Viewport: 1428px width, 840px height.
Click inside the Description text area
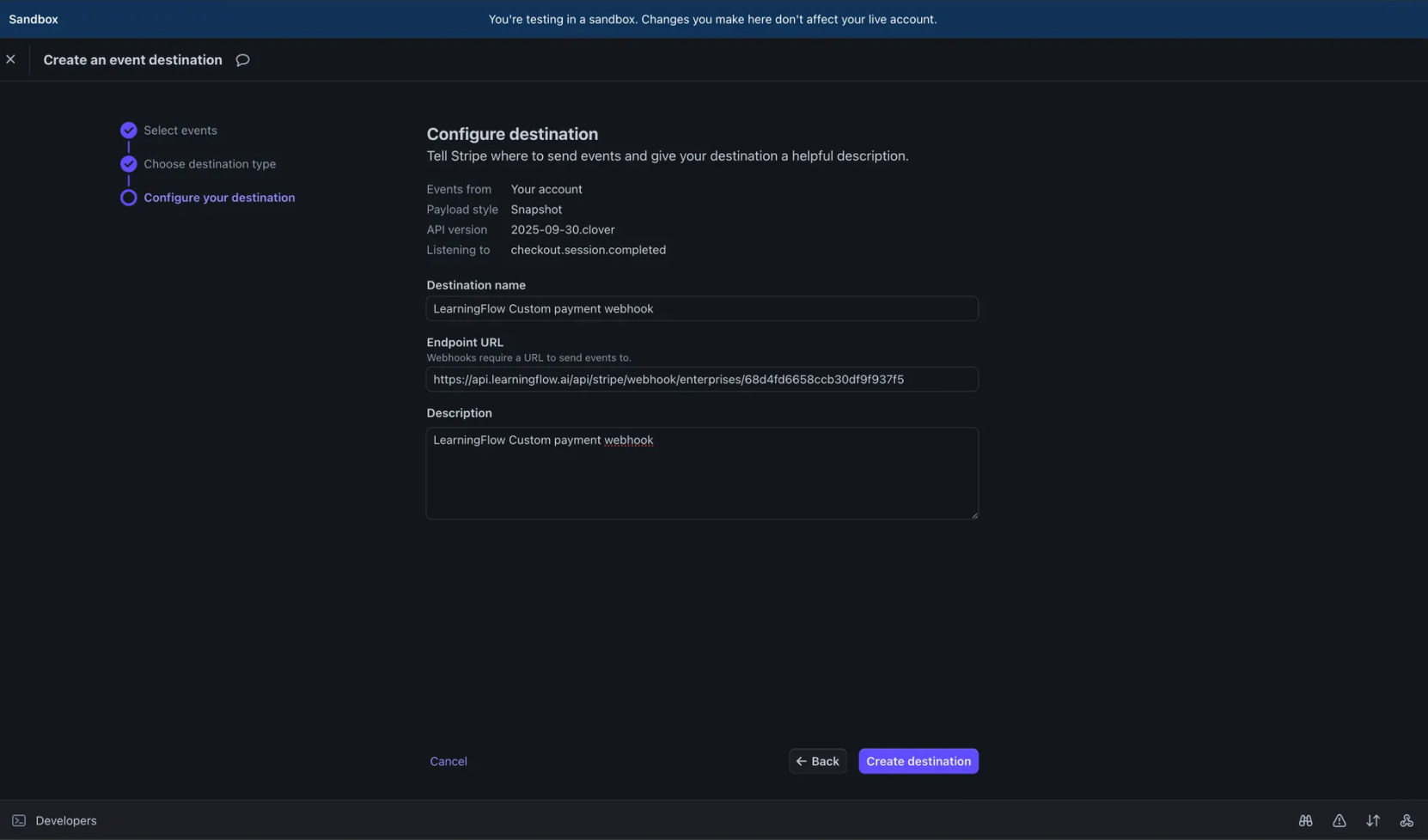(x=702, y=473)
